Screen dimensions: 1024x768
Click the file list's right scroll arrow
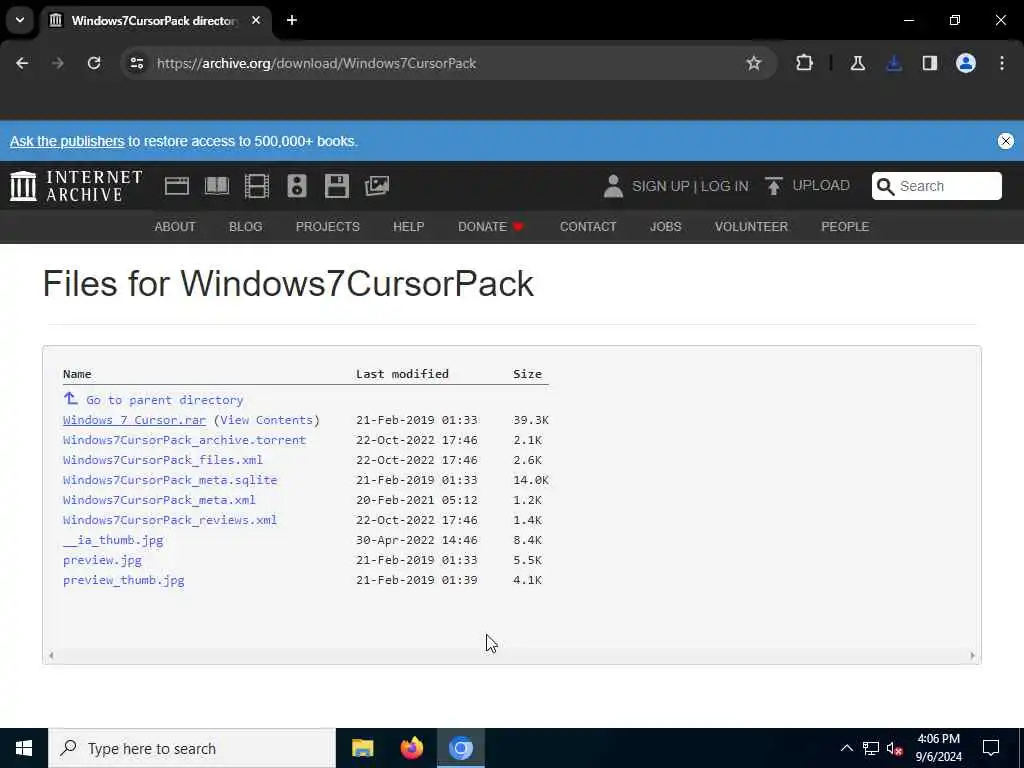pos(972,656)
